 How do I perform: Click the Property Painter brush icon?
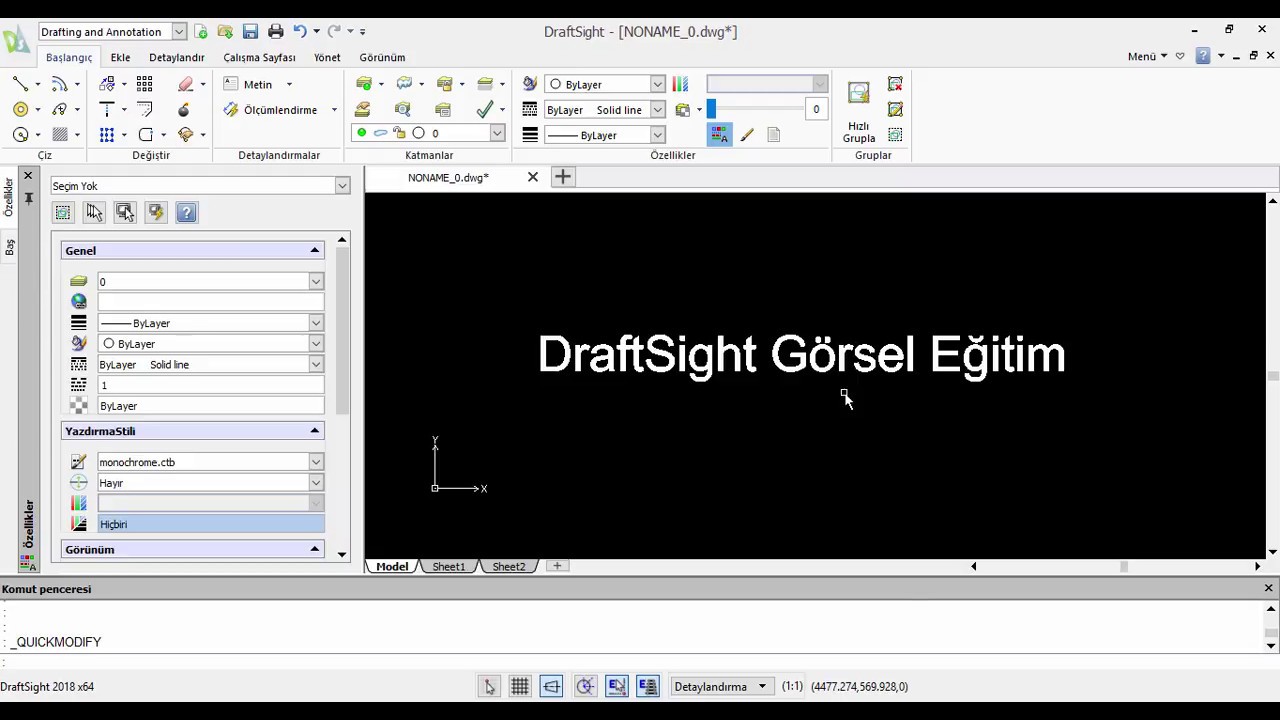[746, 134]
